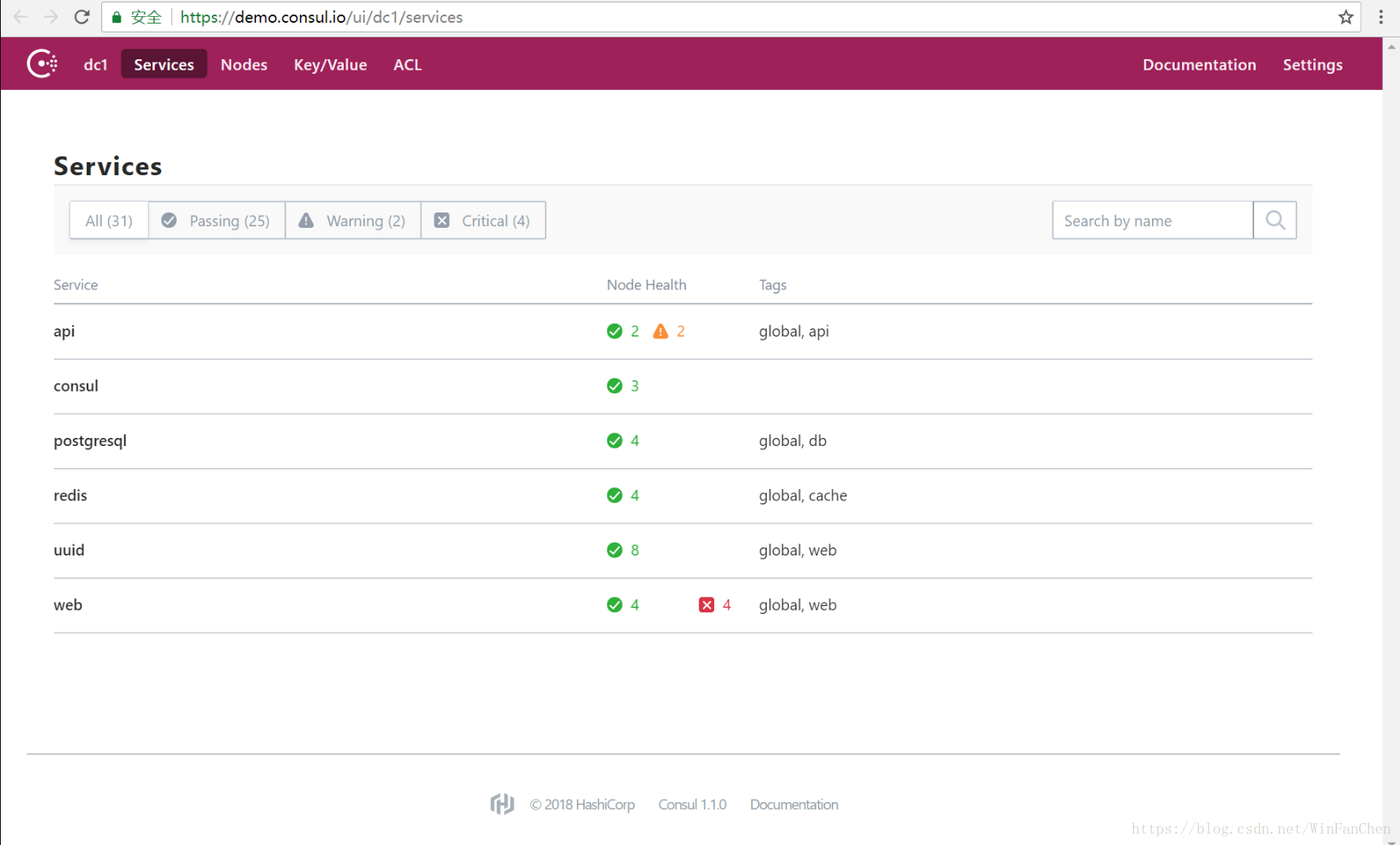Image resolution: width=1400 pixels, height=845 pixels.
Task: Switch to the Nodes tab
Action: (x=244, y=64)
